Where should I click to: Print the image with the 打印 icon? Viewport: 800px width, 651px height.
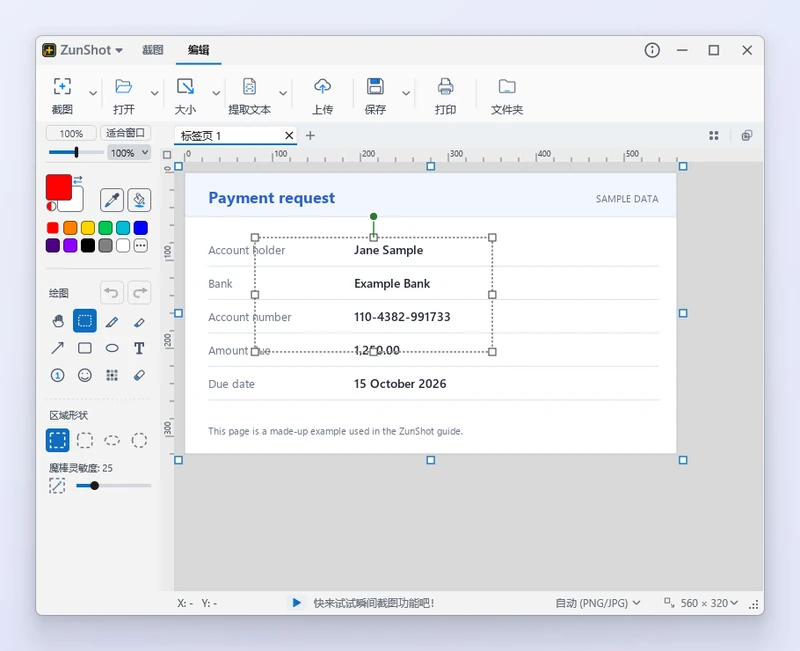point(445,87)
